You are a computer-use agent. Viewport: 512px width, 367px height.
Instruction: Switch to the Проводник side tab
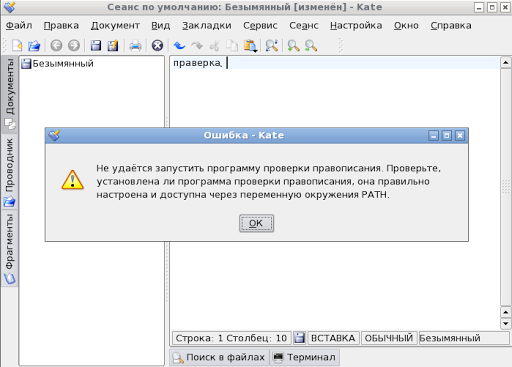[x=10, y=172]
